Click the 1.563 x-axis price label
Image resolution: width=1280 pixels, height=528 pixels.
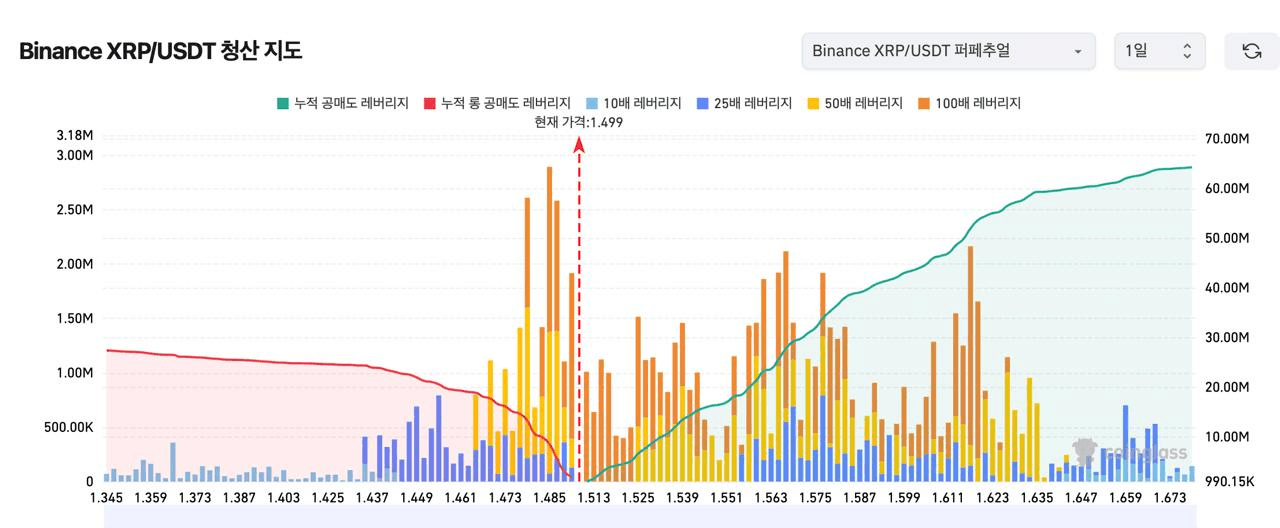pos(770,497)
